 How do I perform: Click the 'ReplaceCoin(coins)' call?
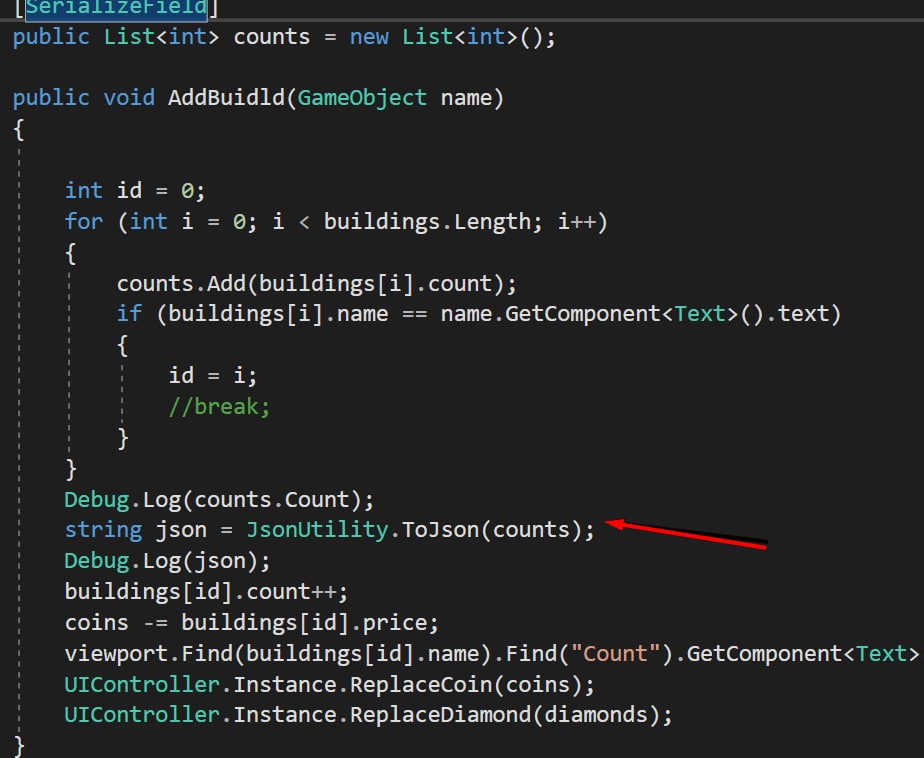[466, 685]
